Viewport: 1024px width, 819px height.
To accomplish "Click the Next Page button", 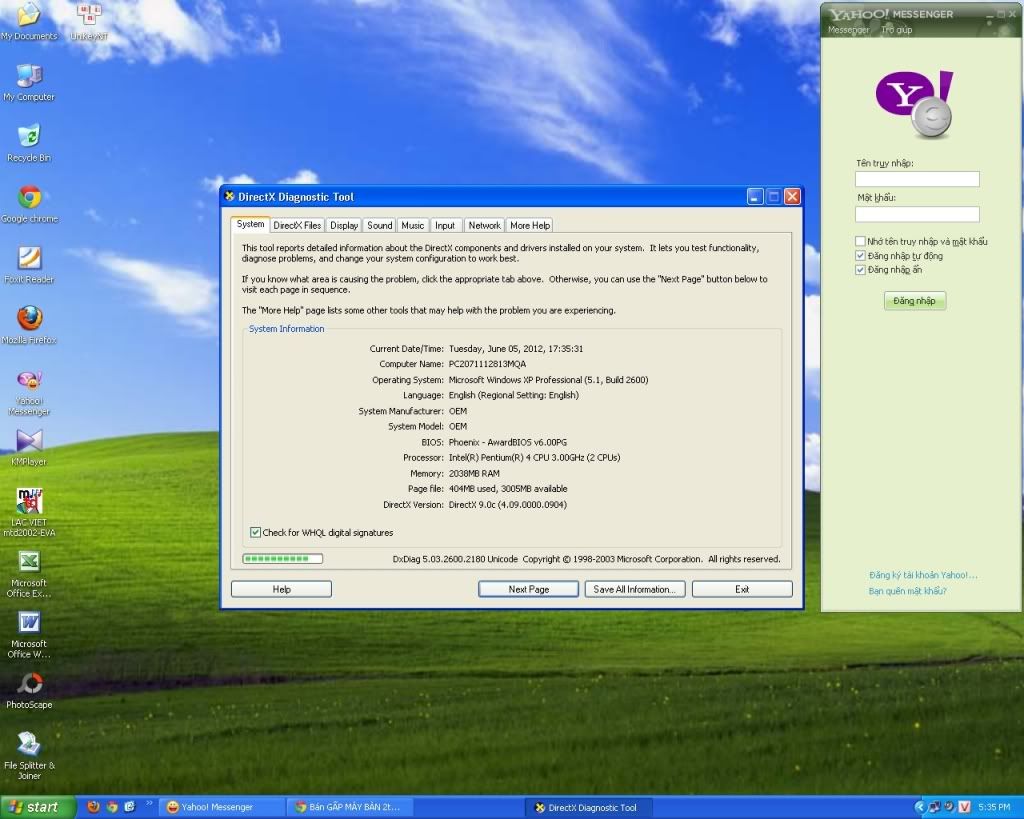I will [528, 589].
